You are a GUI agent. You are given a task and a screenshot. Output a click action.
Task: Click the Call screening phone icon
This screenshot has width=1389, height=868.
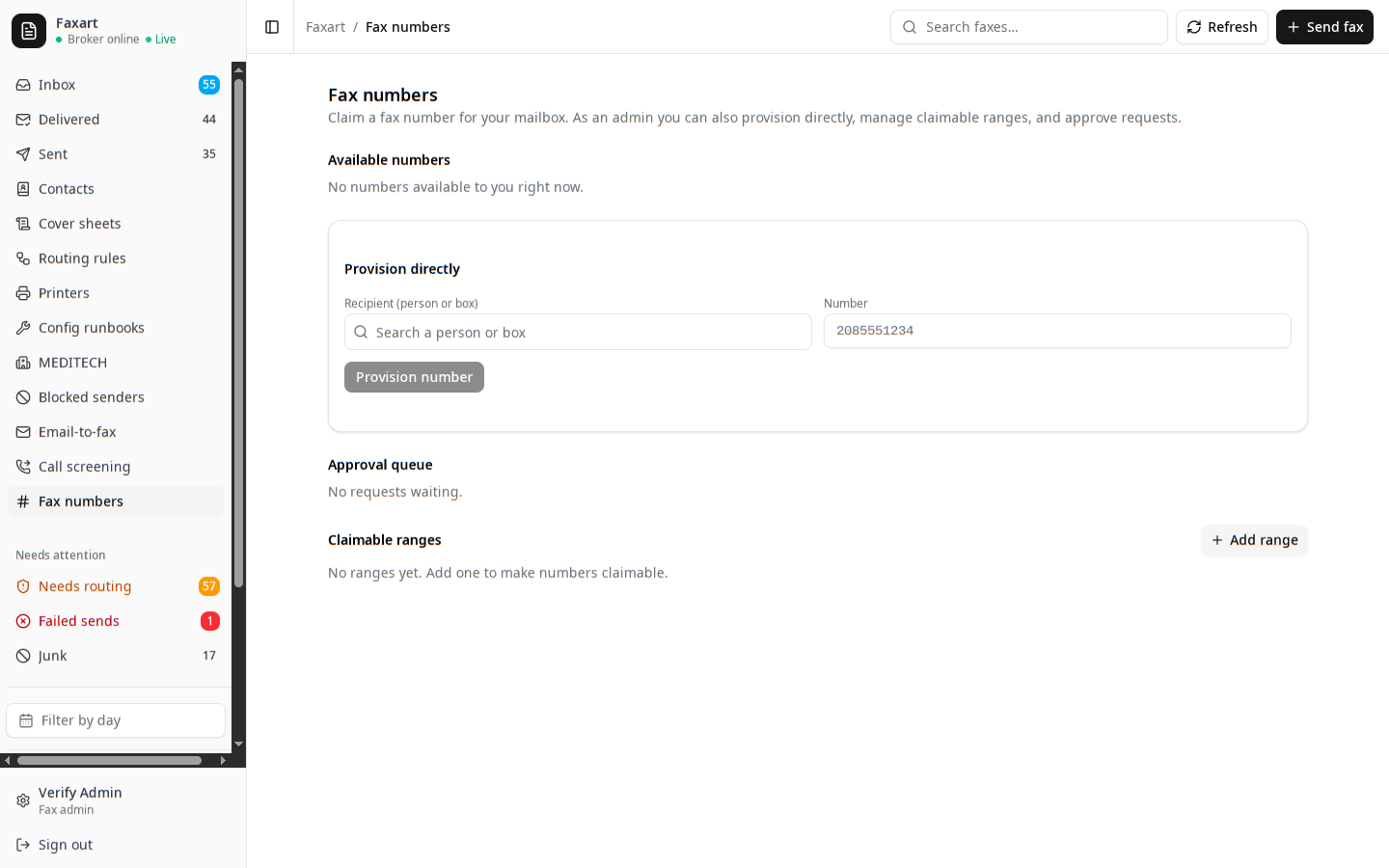click(x=23, y=467)
